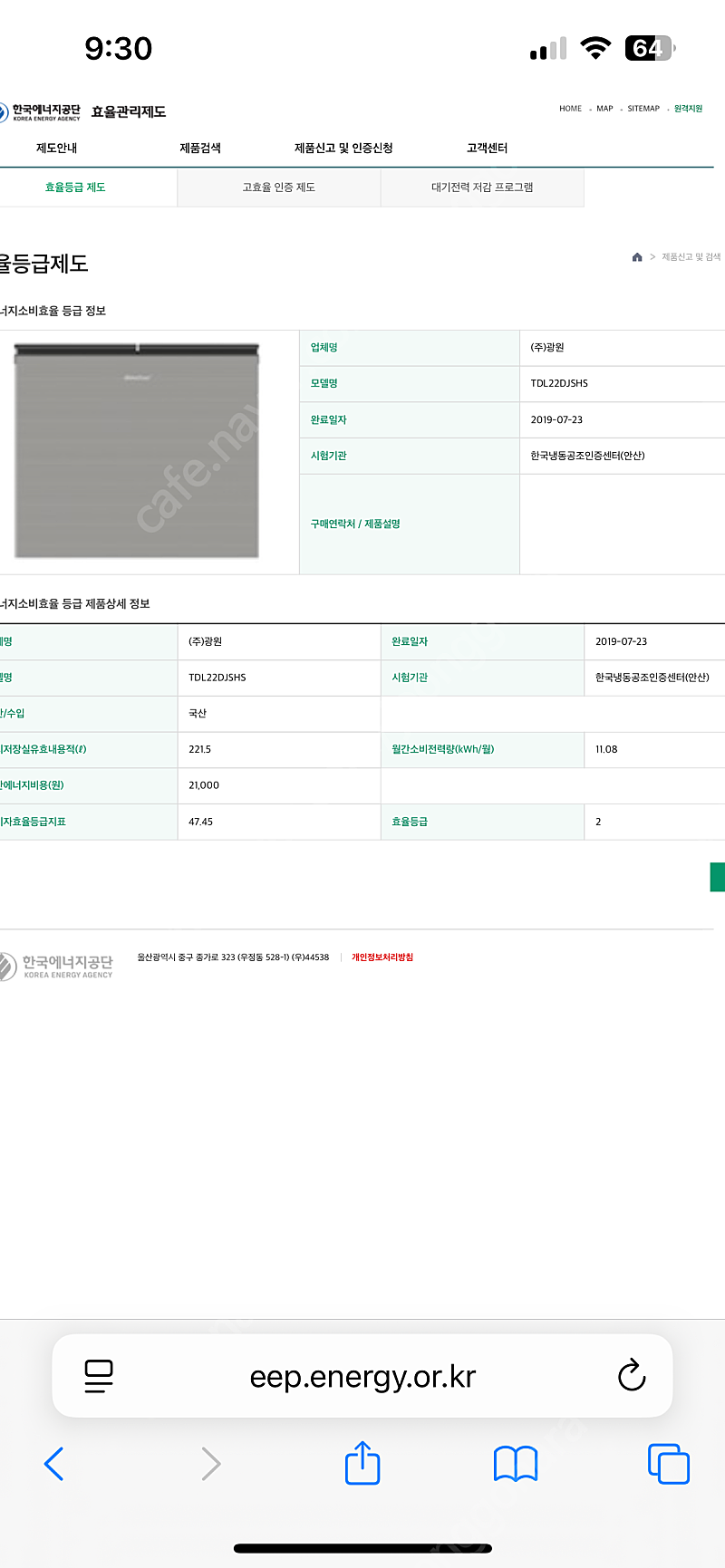Open the 제도안내 menu

click(x=56, y=148)
